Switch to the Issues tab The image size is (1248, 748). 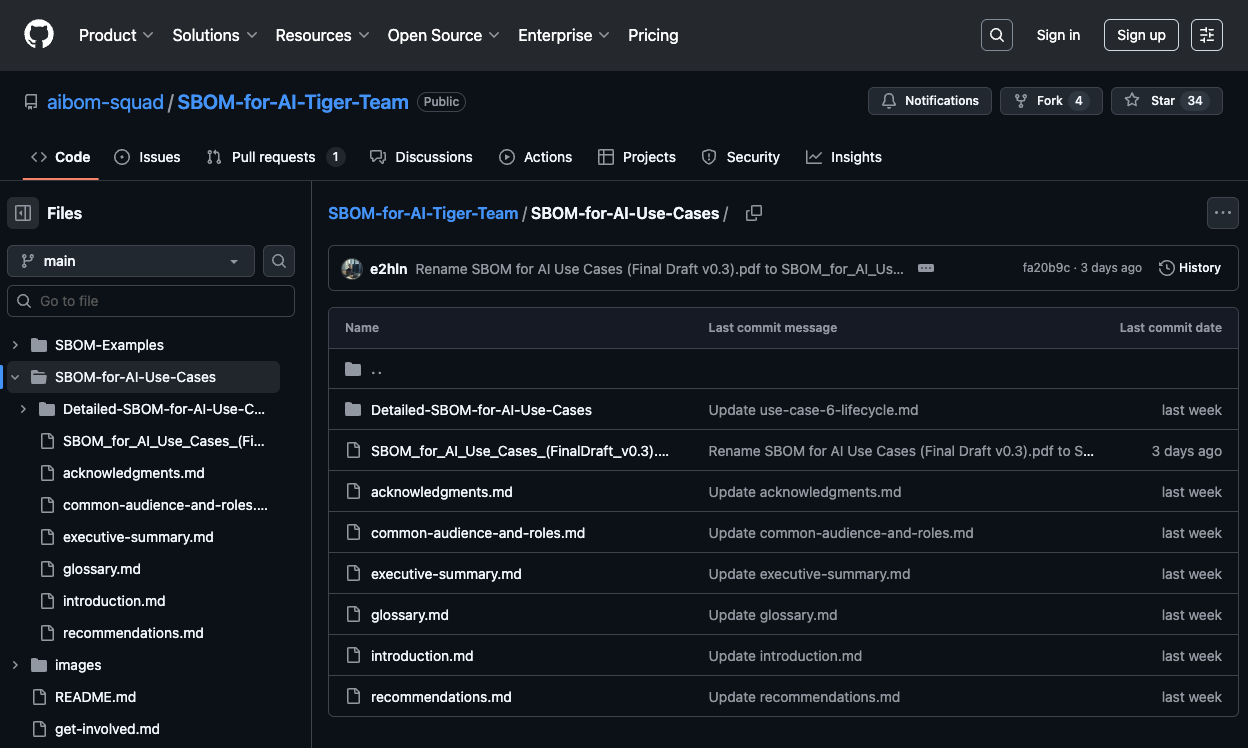tap(148, 157)
